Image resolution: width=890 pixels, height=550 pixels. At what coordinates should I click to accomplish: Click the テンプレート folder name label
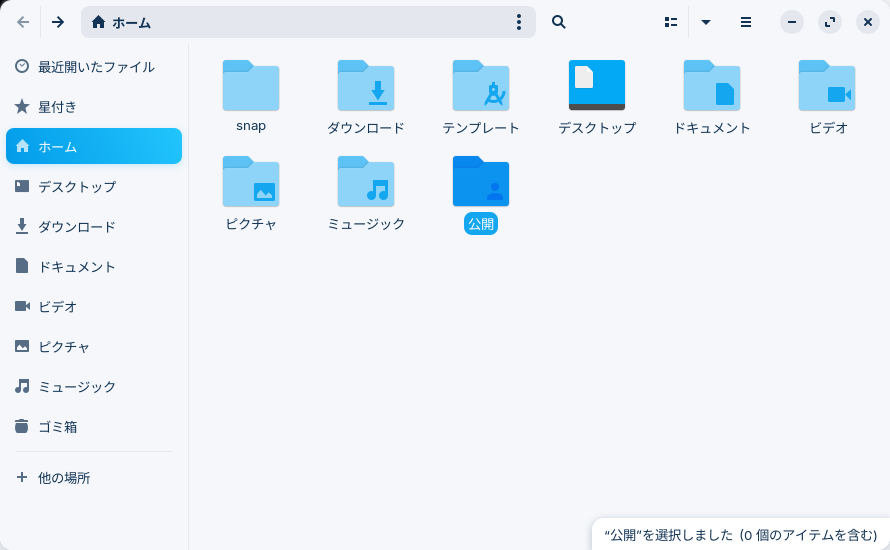[x=481, y=128]
